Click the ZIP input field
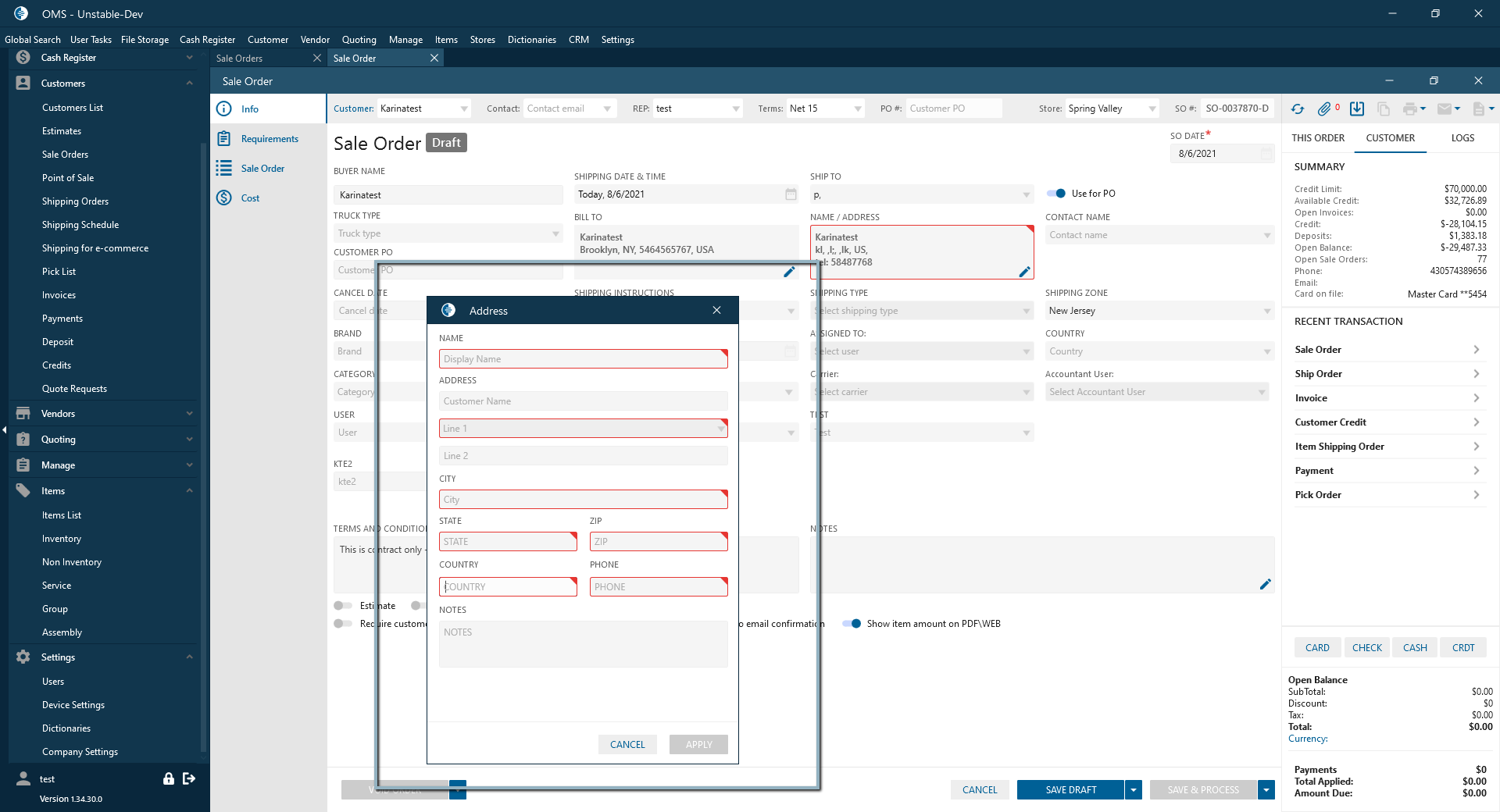Image resolution: width=1500 pixels, height=812 pixels. [x=659, y=542]
